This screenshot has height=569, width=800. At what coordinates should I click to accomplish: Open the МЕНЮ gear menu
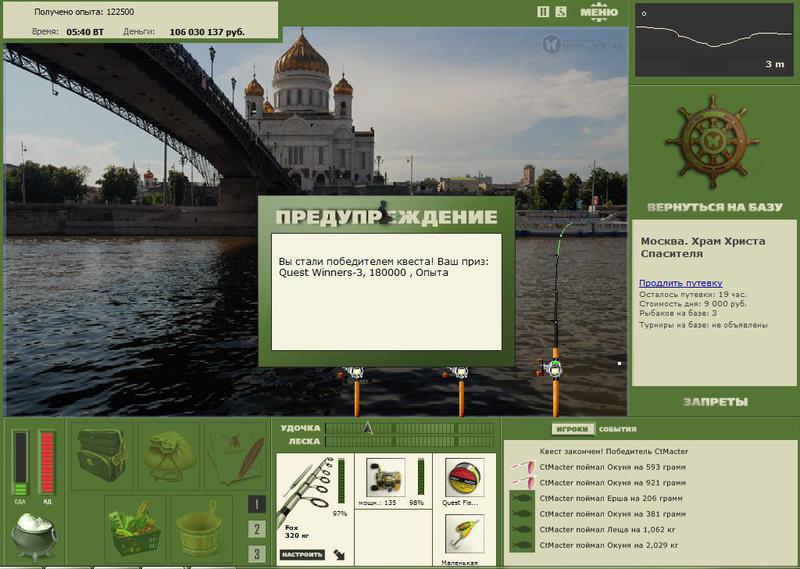click(x=599, y=12)
